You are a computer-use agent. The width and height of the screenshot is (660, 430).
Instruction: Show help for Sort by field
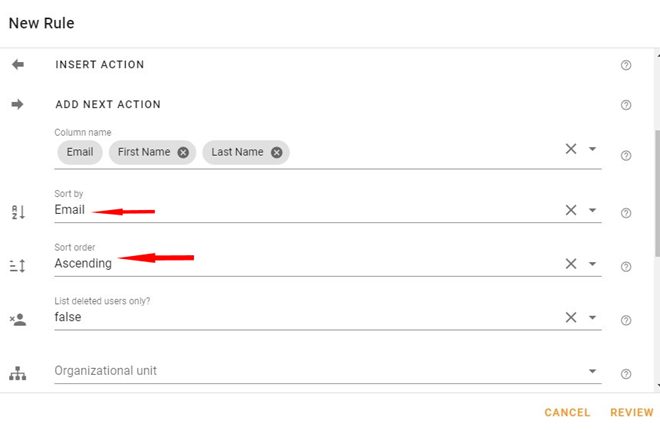pos(626,213)
